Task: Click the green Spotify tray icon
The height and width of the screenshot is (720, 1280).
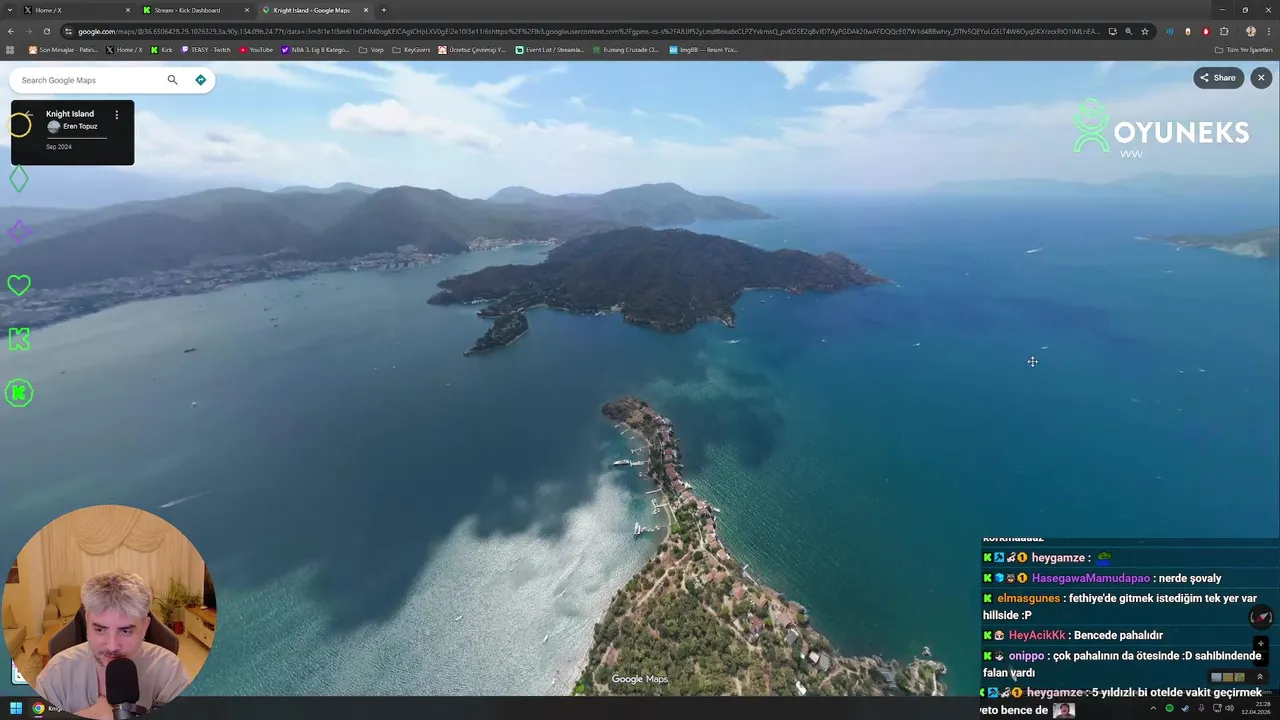Action: (1169, 708)
